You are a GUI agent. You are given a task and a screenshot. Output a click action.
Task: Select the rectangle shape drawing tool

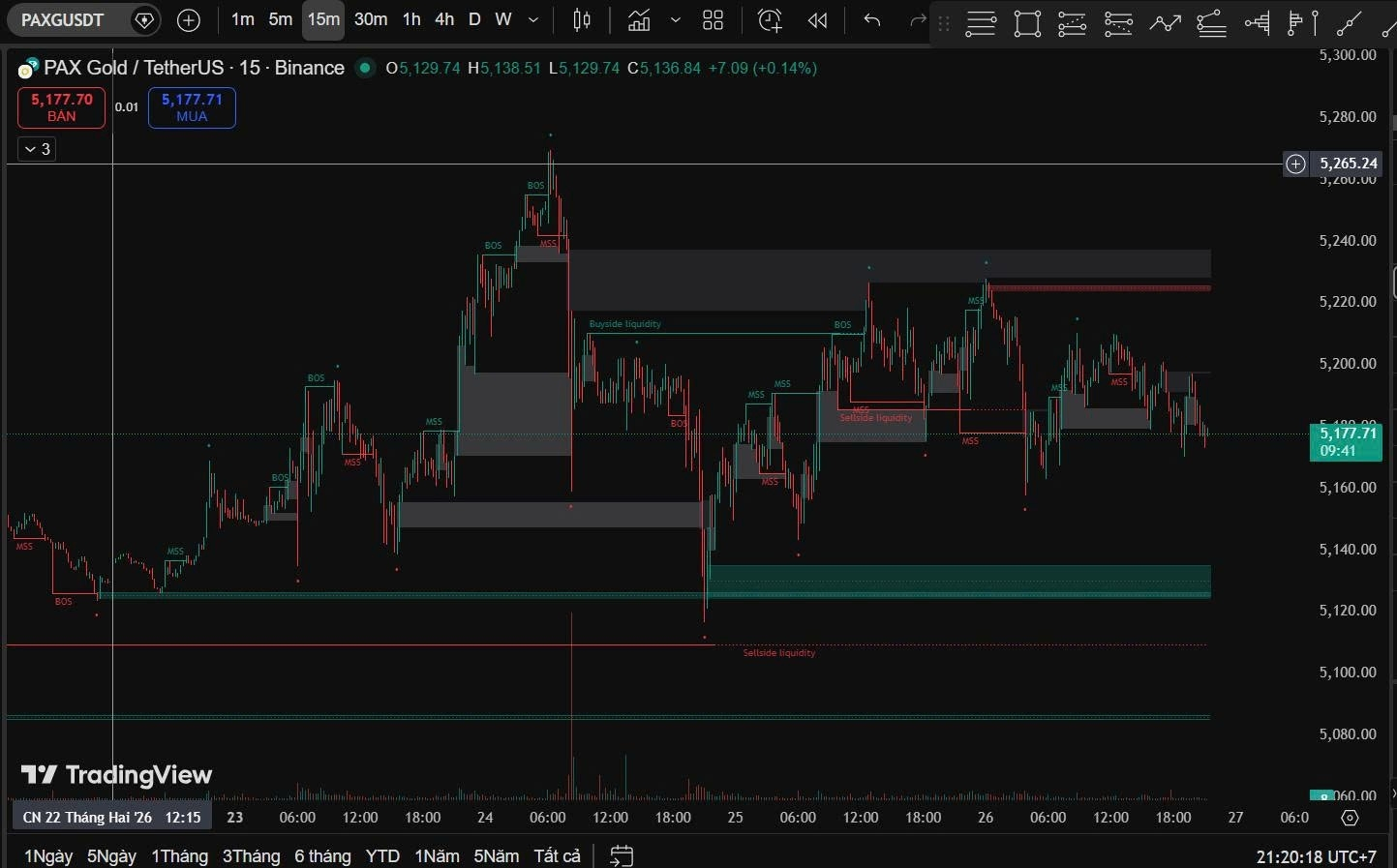(x=1027, y=24)
